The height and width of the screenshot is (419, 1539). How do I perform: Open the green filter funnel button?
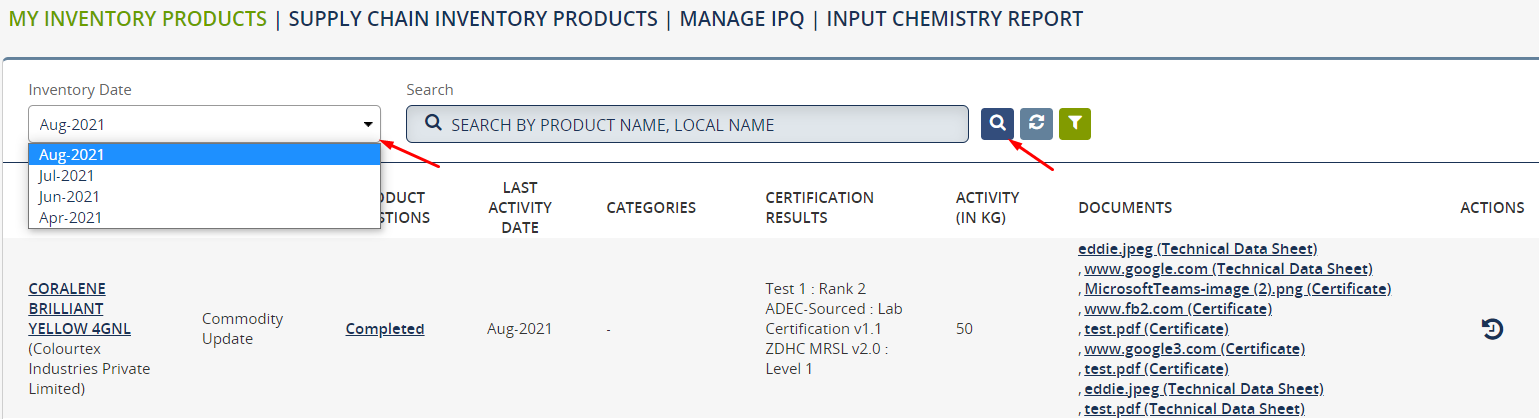[x=1075, y=123]
